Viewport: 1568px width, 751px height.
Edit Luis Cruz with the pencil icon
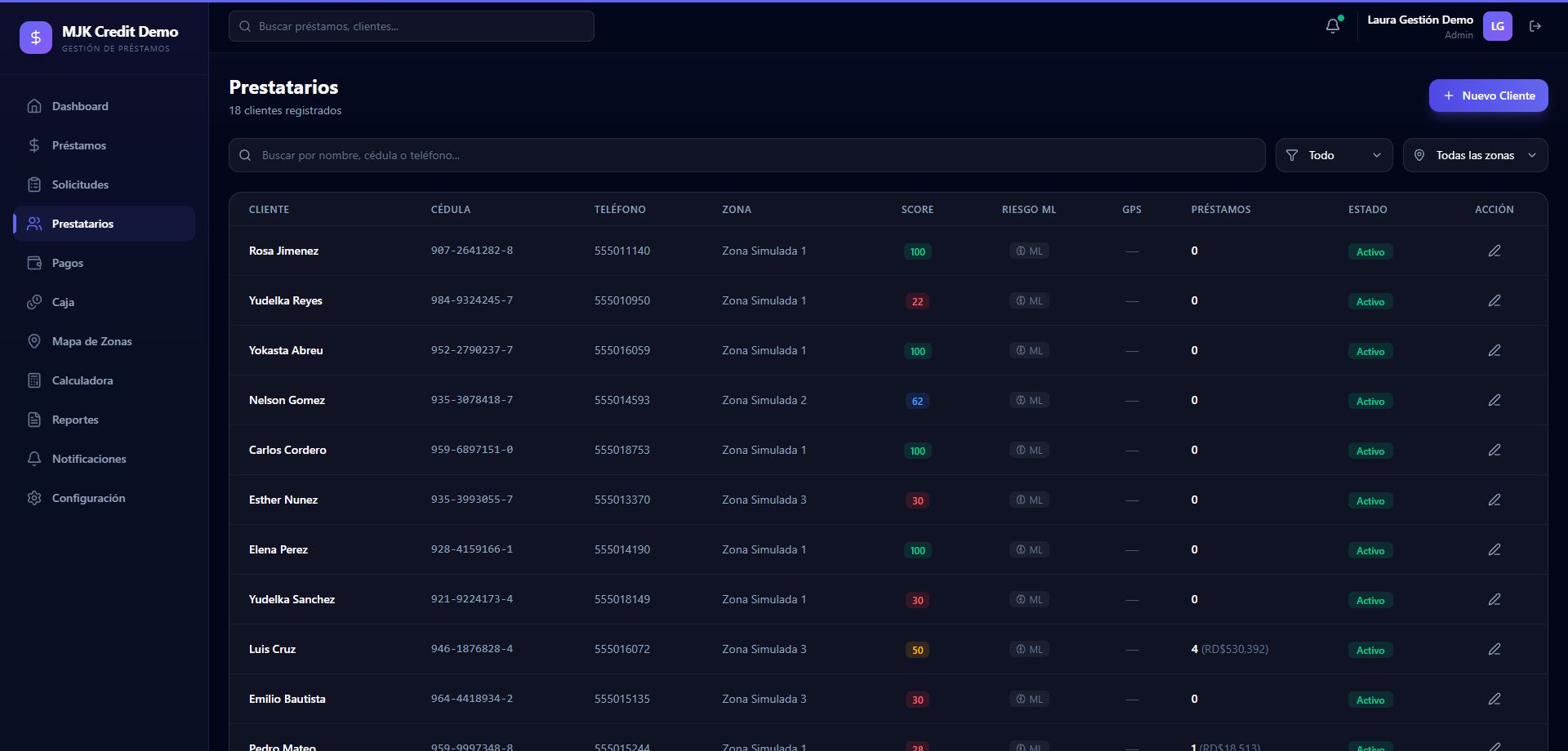tap(1494, 649)
